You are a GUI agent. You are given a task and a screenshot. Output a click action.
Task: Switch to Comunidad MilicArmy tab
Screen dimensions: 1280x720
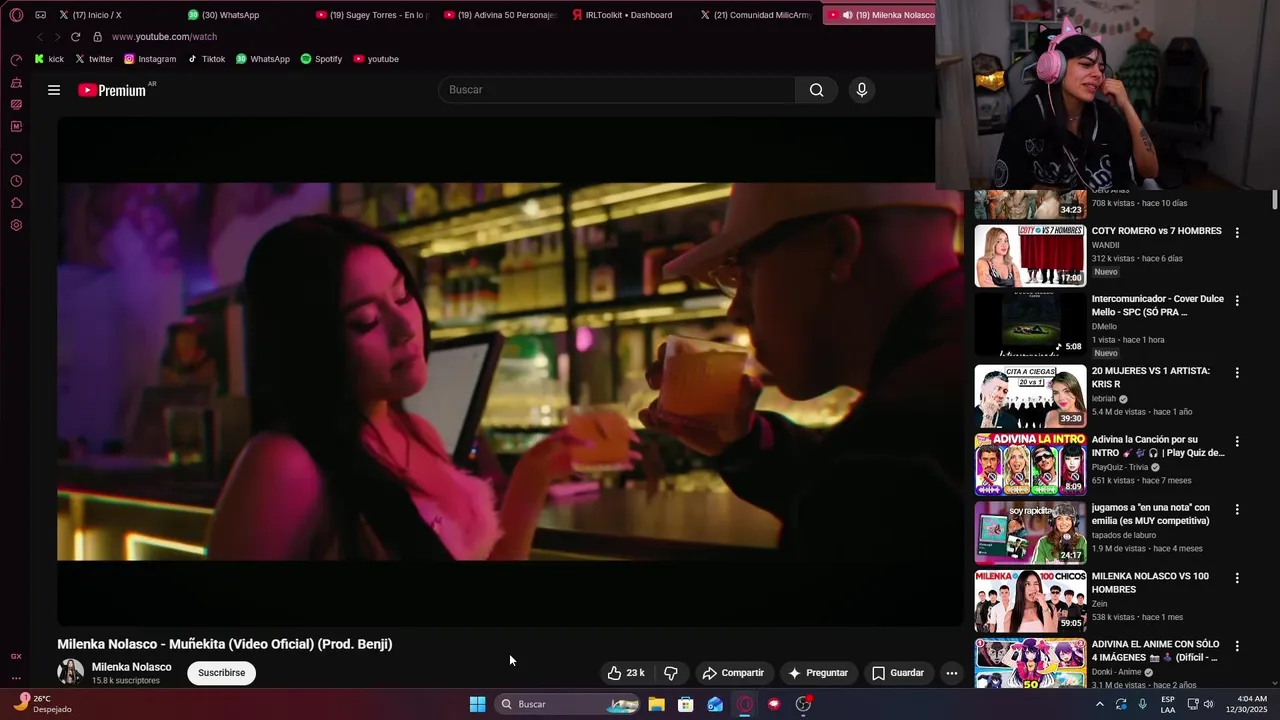pyautogui.click(x=756, y=15)
